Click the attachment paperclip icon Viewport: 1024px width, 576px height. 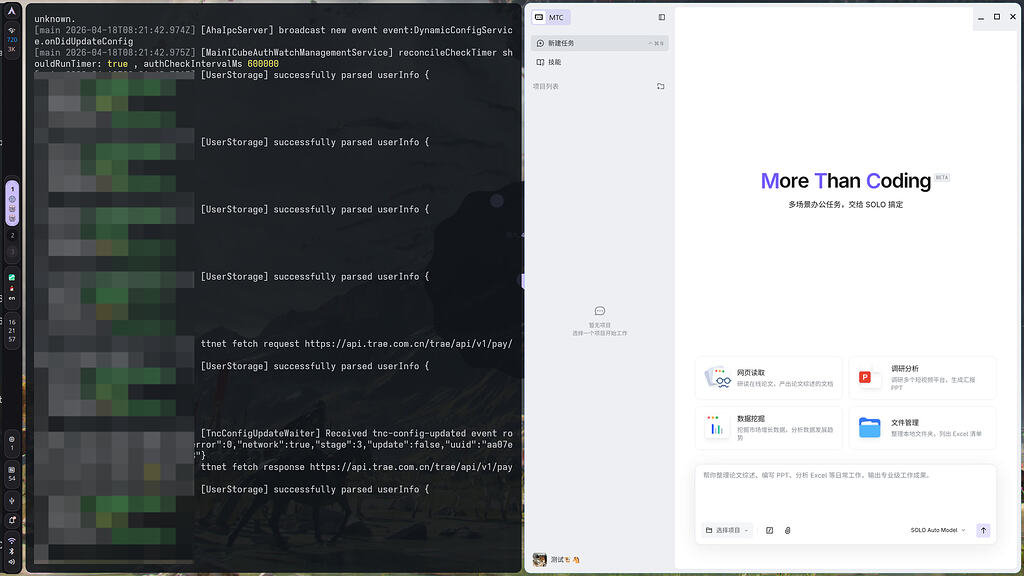tap(788, 530)
